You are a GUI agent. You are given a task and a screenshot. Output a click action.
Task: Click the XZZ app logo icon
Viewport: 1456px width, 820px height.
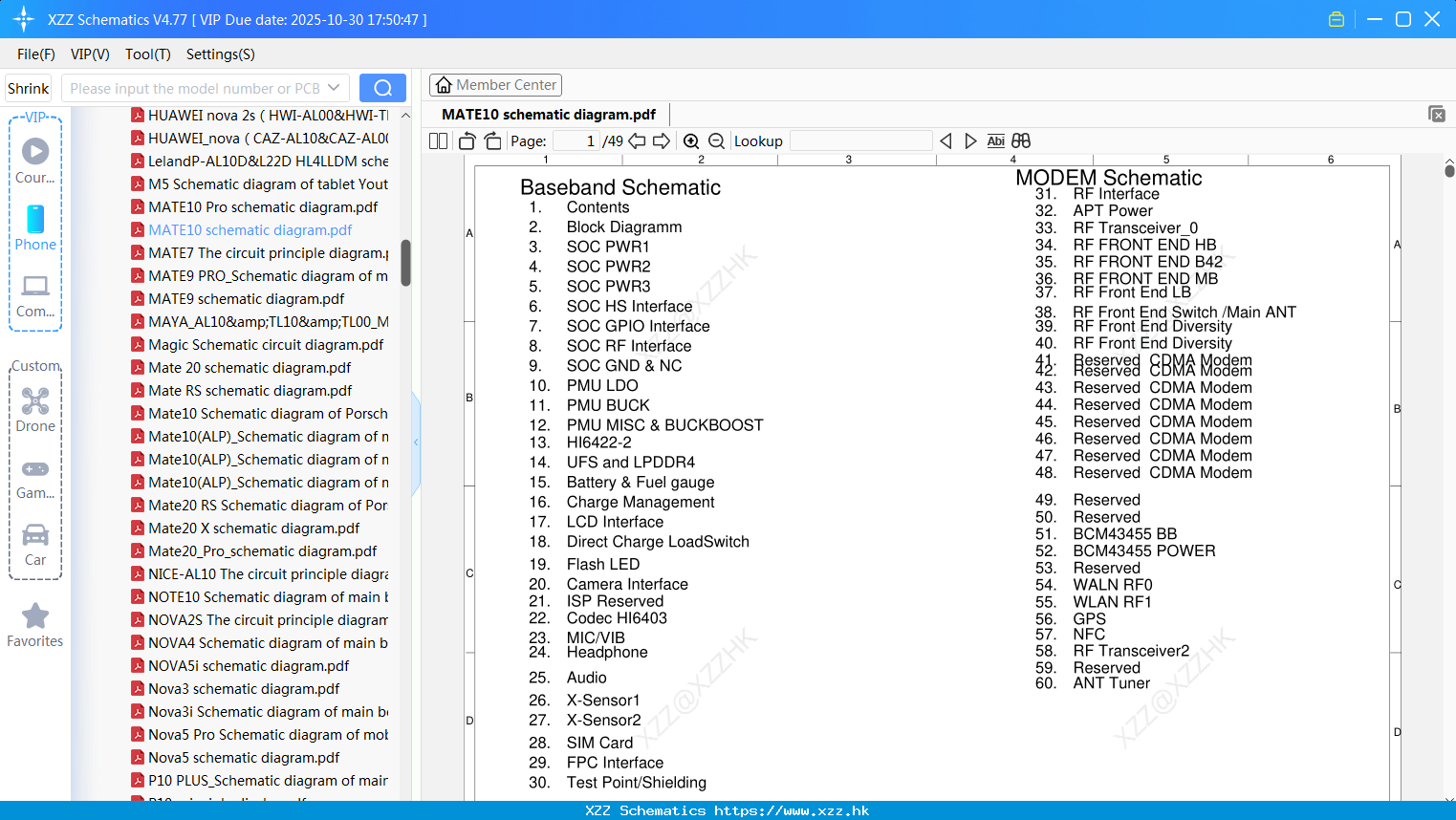click(24, 19)
